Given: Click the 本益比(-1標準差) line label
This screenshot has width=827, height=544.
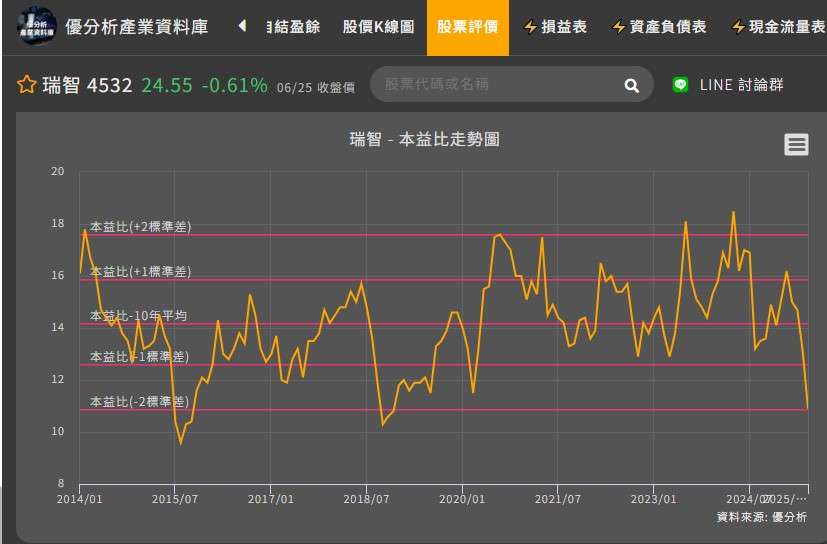Looking at the screenshot, I should (139, 357).
